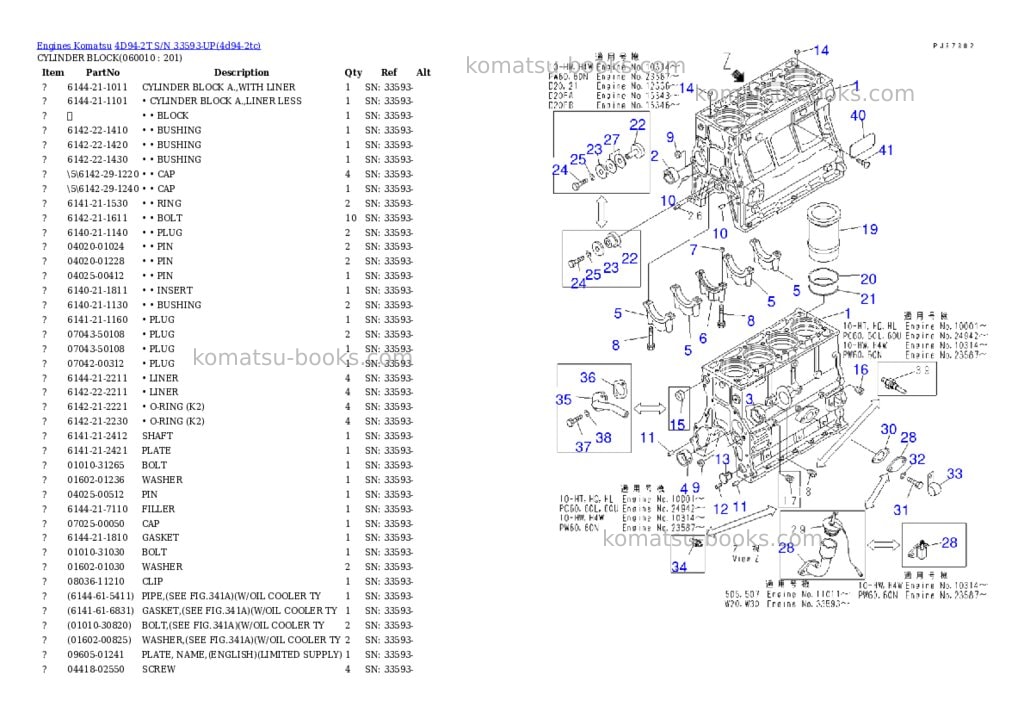
Task: Click the CYLINDER BLOCK A.,LINER LESS description
Action: coord(225,101)
